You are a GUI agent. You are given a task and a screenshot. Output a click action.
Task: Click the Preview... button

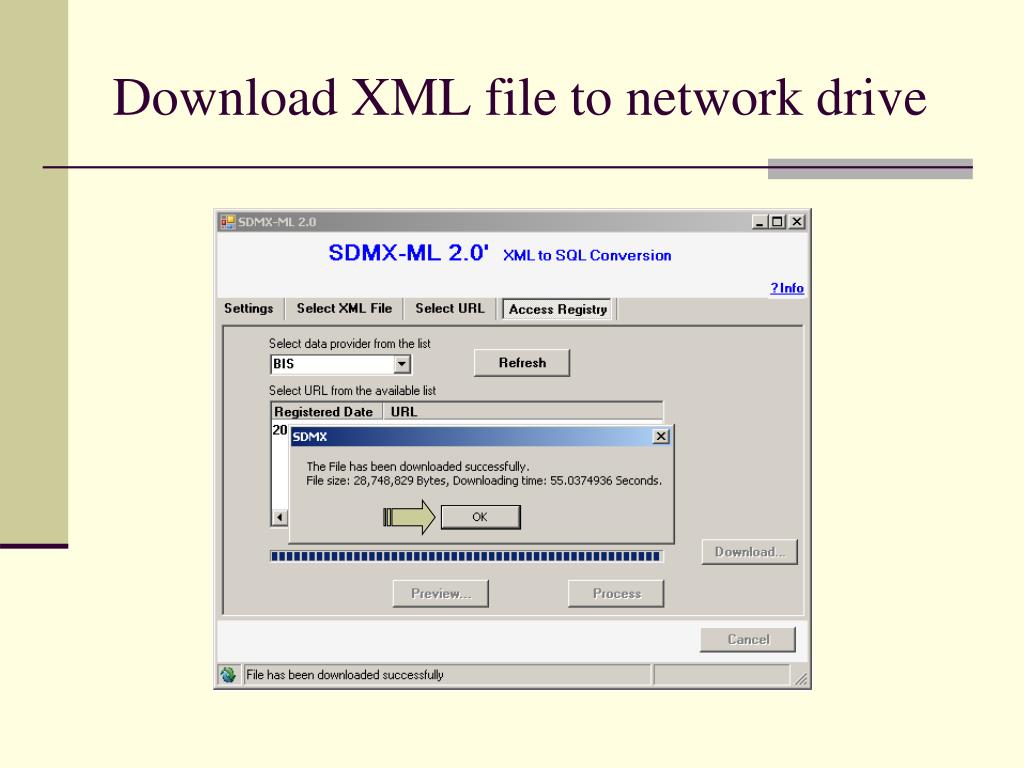(441, 594)
